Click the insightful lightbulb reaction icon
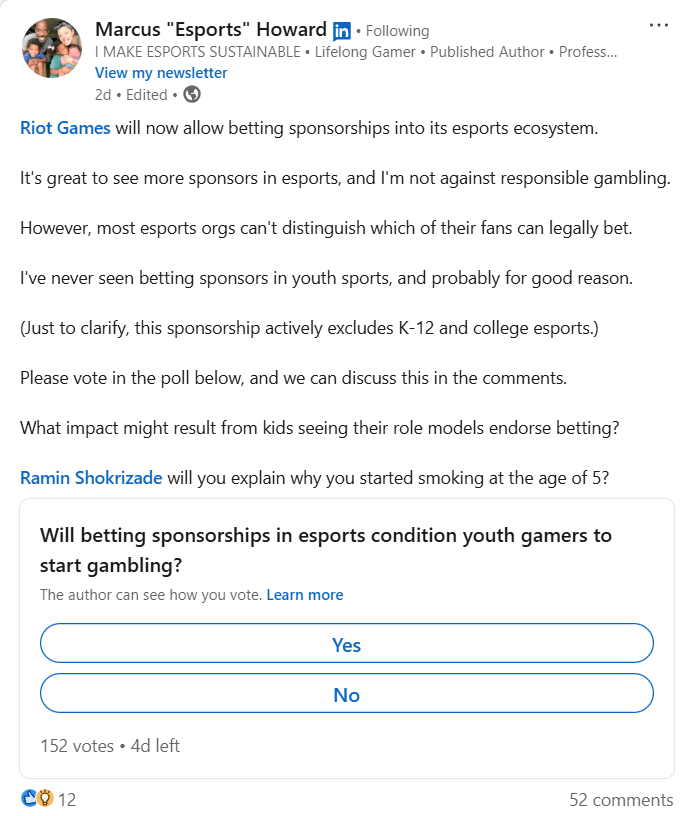The image size is (687, 816). pyautogui.click(x=45, y=798)
